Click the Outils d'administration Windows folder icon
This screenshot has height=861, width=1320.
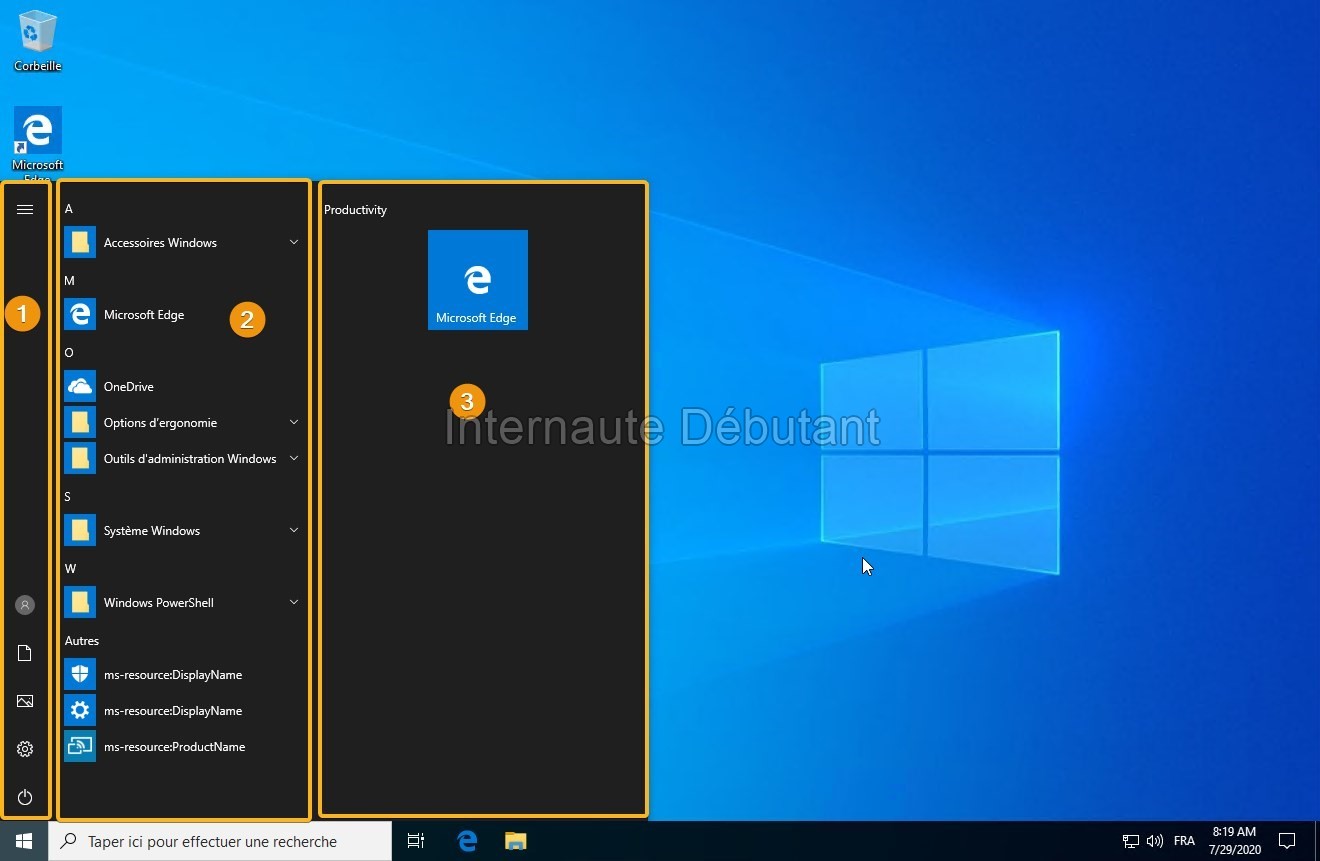tap(80, 458)
